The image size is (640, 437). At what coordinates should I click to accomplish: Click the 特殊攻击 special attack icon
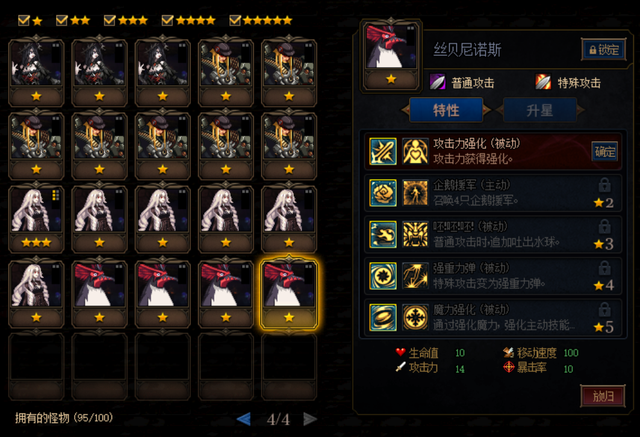click(x=544, y=82)
